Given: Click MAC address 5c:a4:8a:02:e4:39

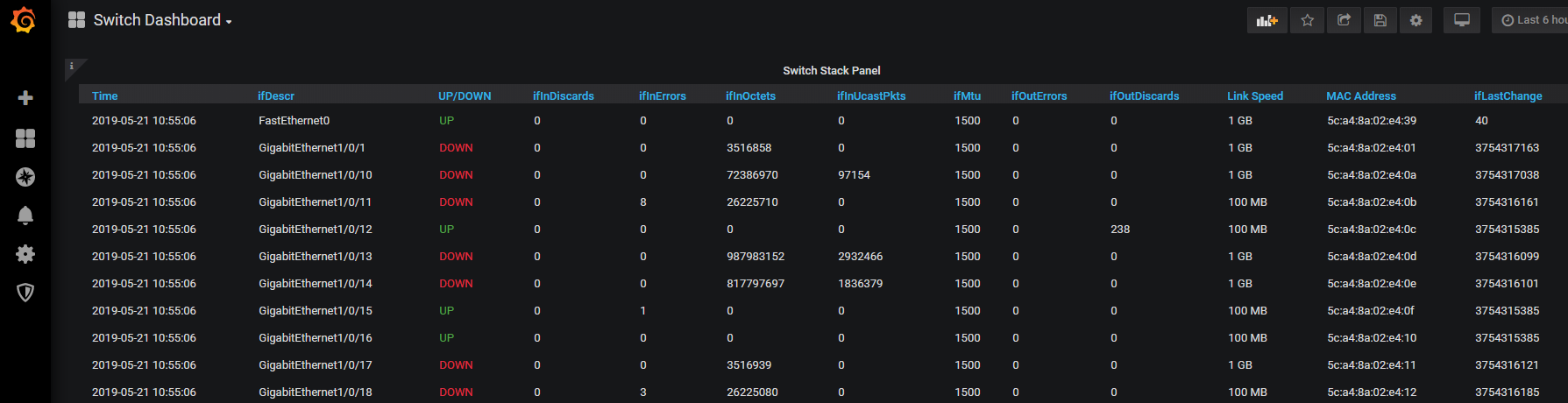Looking at the screenshot, I should coord(1372,121).
